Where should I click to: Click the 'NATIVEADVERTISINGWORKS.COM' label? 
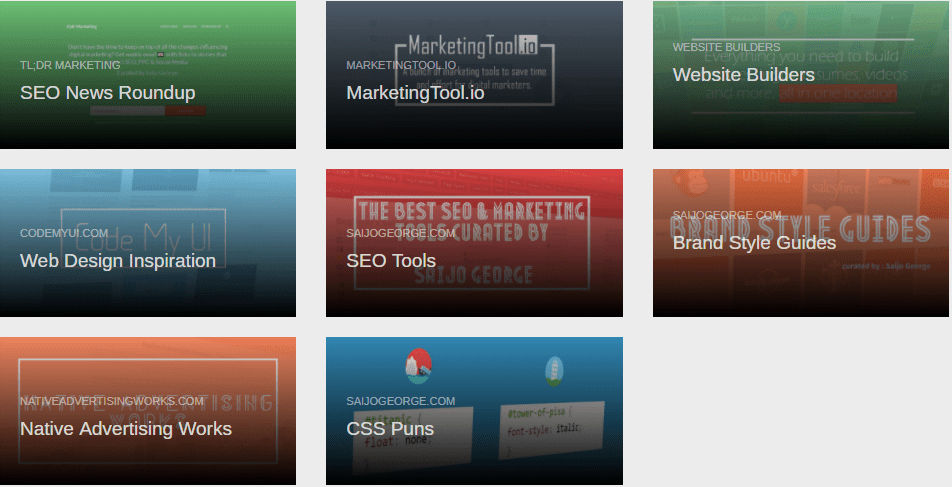(112, 401)
